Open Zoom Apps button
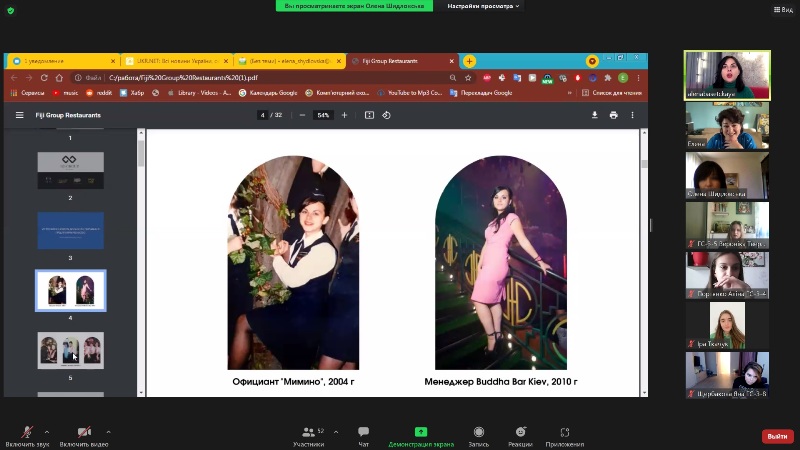This screenshot has height=450, width=800. tap(564, 437)
